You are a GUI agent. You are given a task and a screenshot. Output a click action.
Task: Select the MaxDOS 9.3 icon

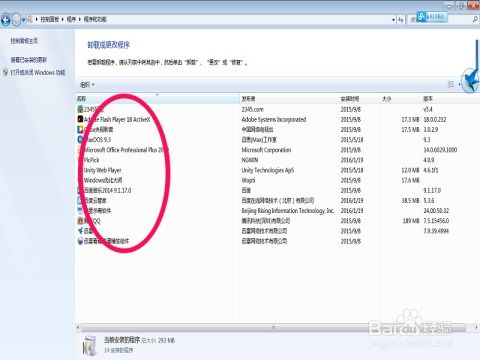80,139
